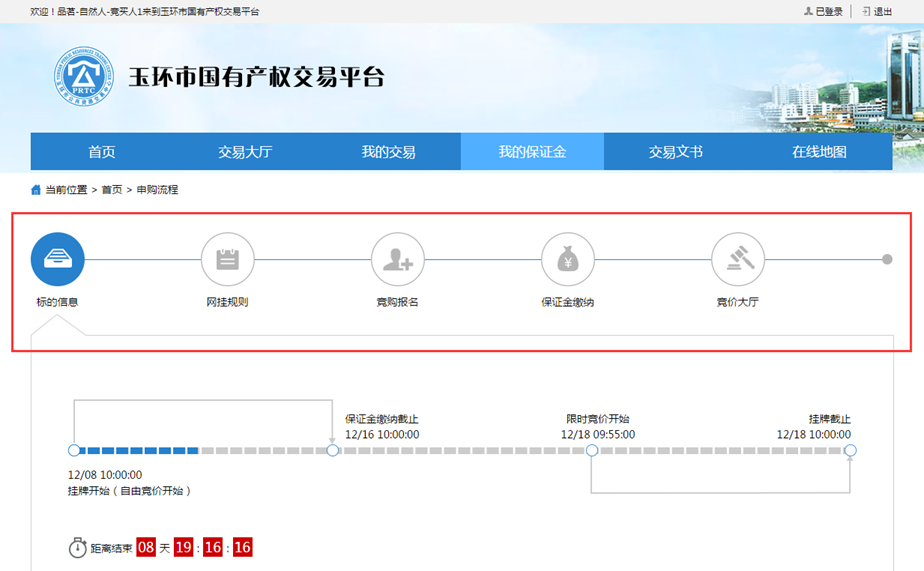The height and width of the screenshot is (571, 924).
Task: Click the 保证金缴纳 money bag icon
Action: click(x=568, y=260)
